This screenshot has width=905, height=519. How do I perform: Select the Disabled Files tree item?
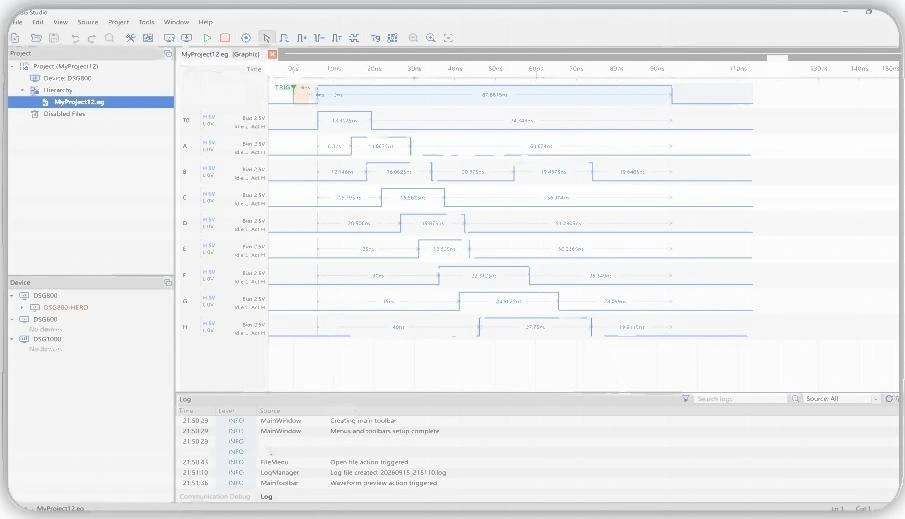point(64,114)
